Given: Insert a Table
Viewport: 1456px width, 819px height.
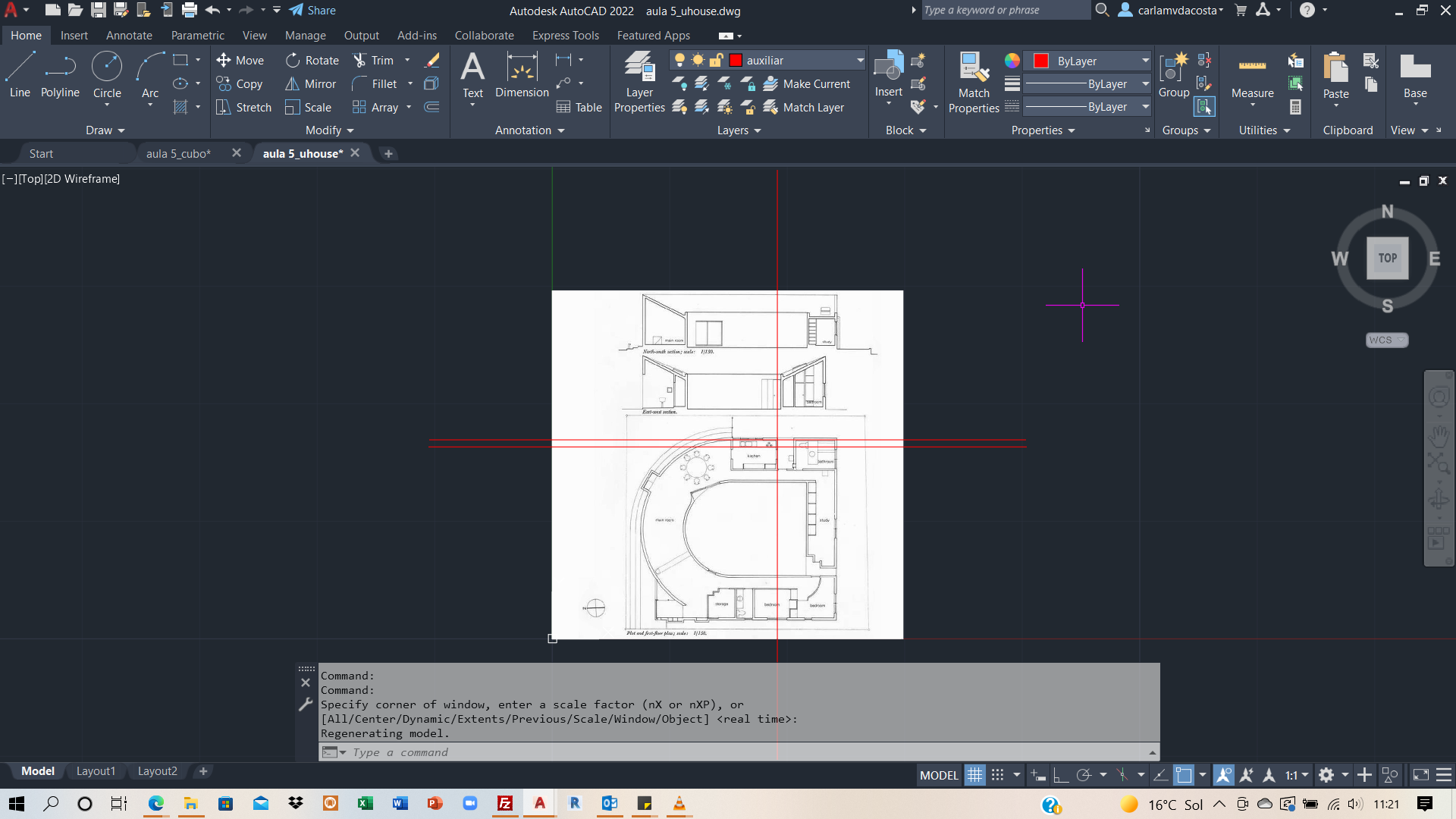Looking at the screenshot, I should (579, 107).
